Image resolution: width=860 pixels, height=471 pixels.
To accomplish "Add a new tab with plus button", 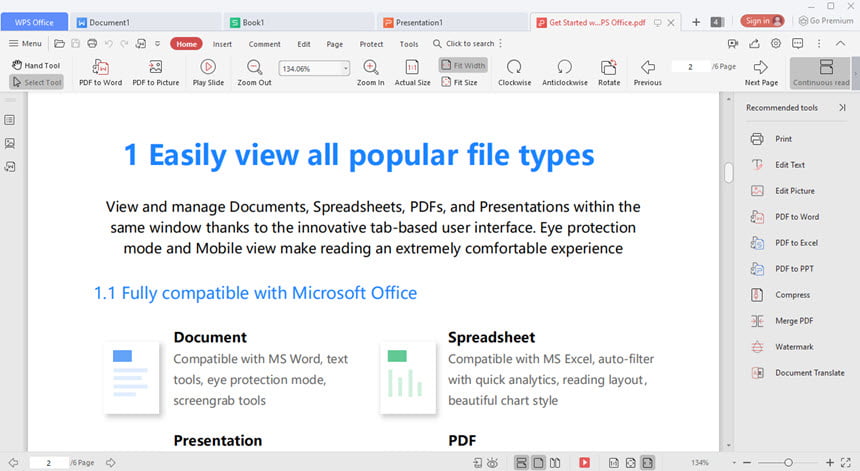I will [x=696, y=22].
